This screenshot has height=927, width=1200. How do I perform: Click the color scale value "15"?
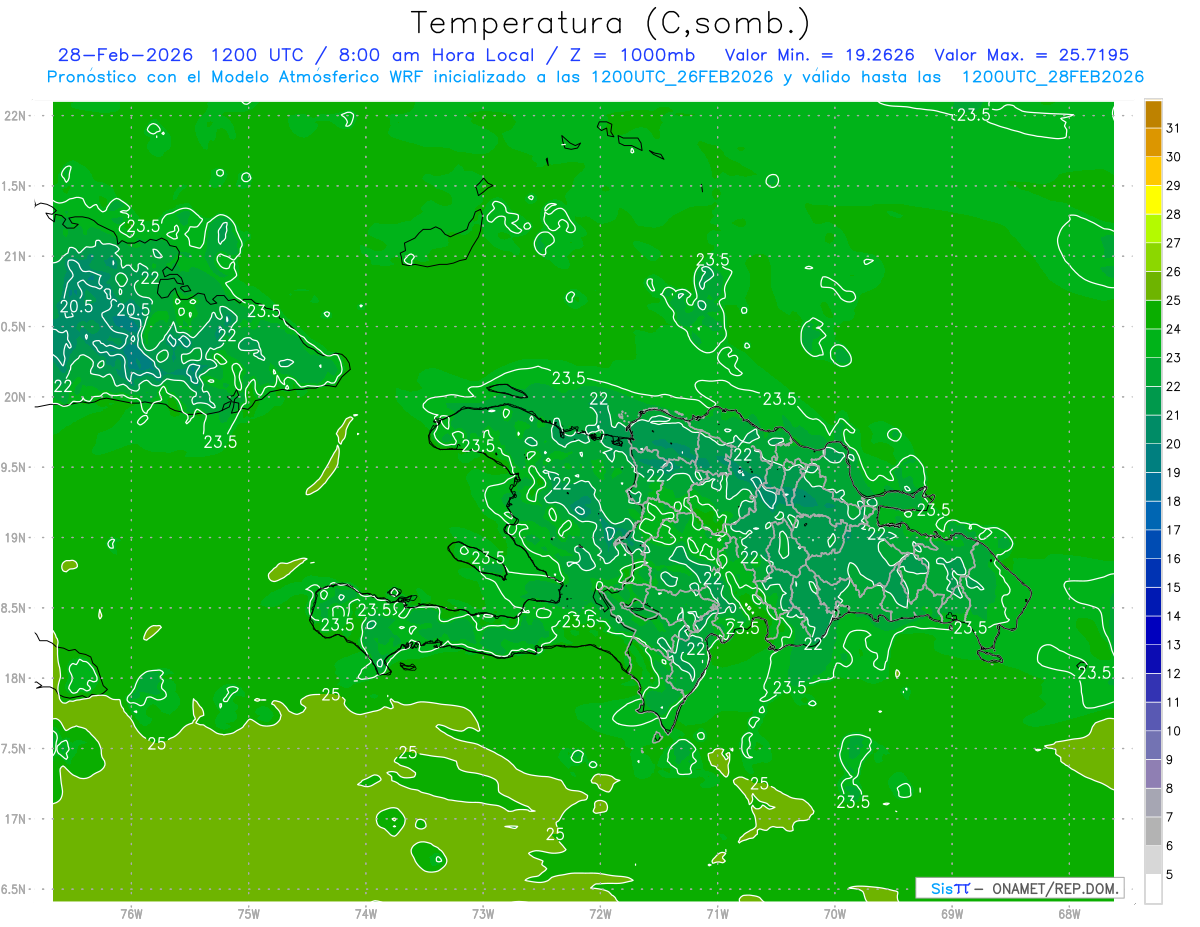pos(1173,587)
